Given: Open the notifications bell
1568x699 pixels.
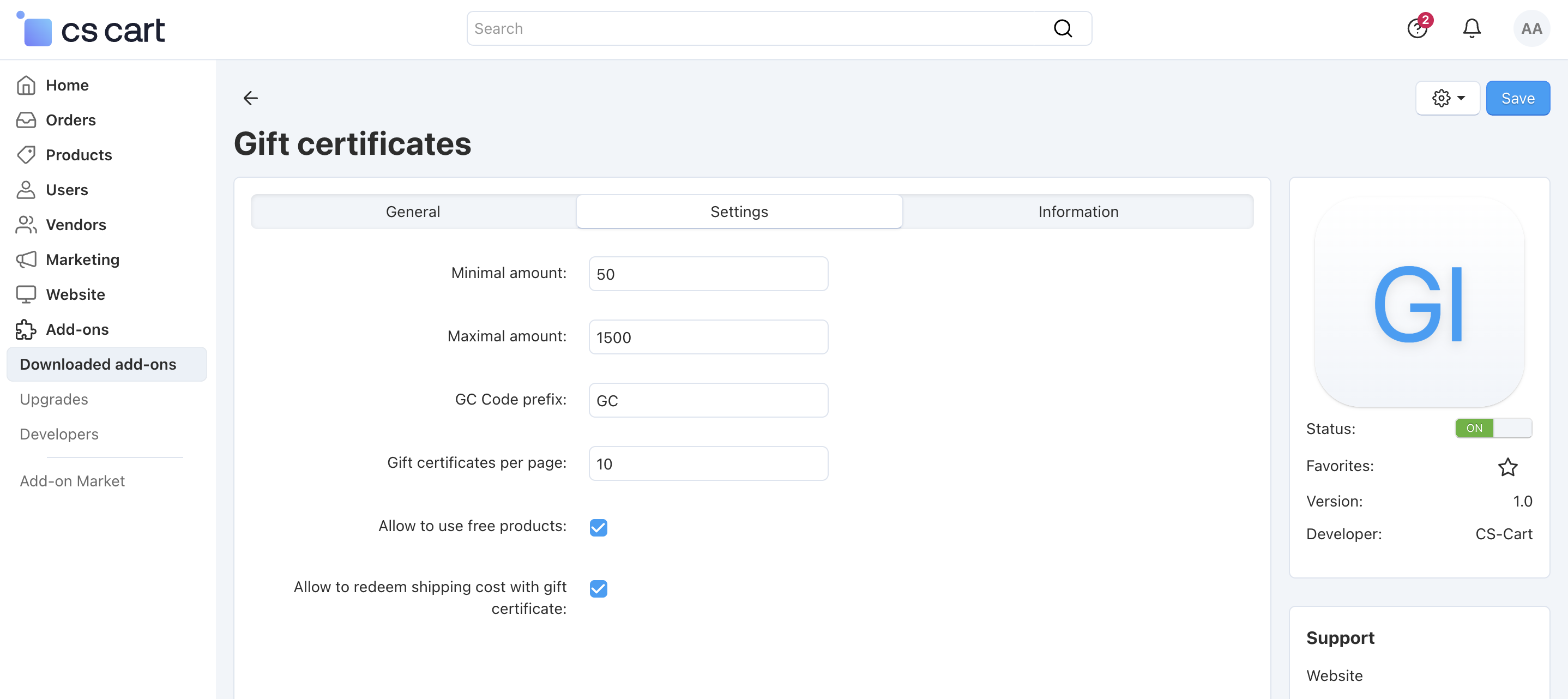Looking at the screenshot, I should pos(1472,28).
